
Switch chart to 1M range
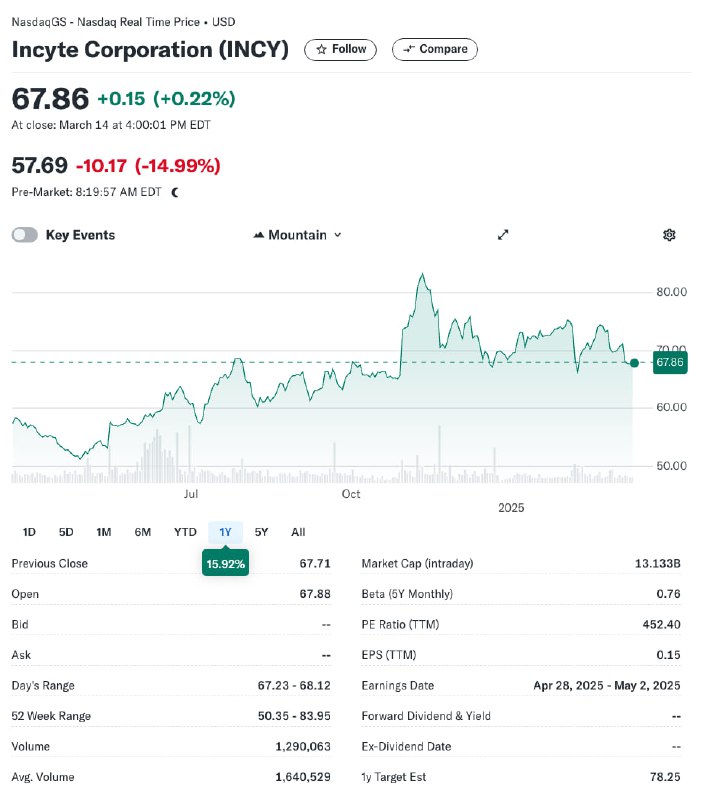click(104, 532)
